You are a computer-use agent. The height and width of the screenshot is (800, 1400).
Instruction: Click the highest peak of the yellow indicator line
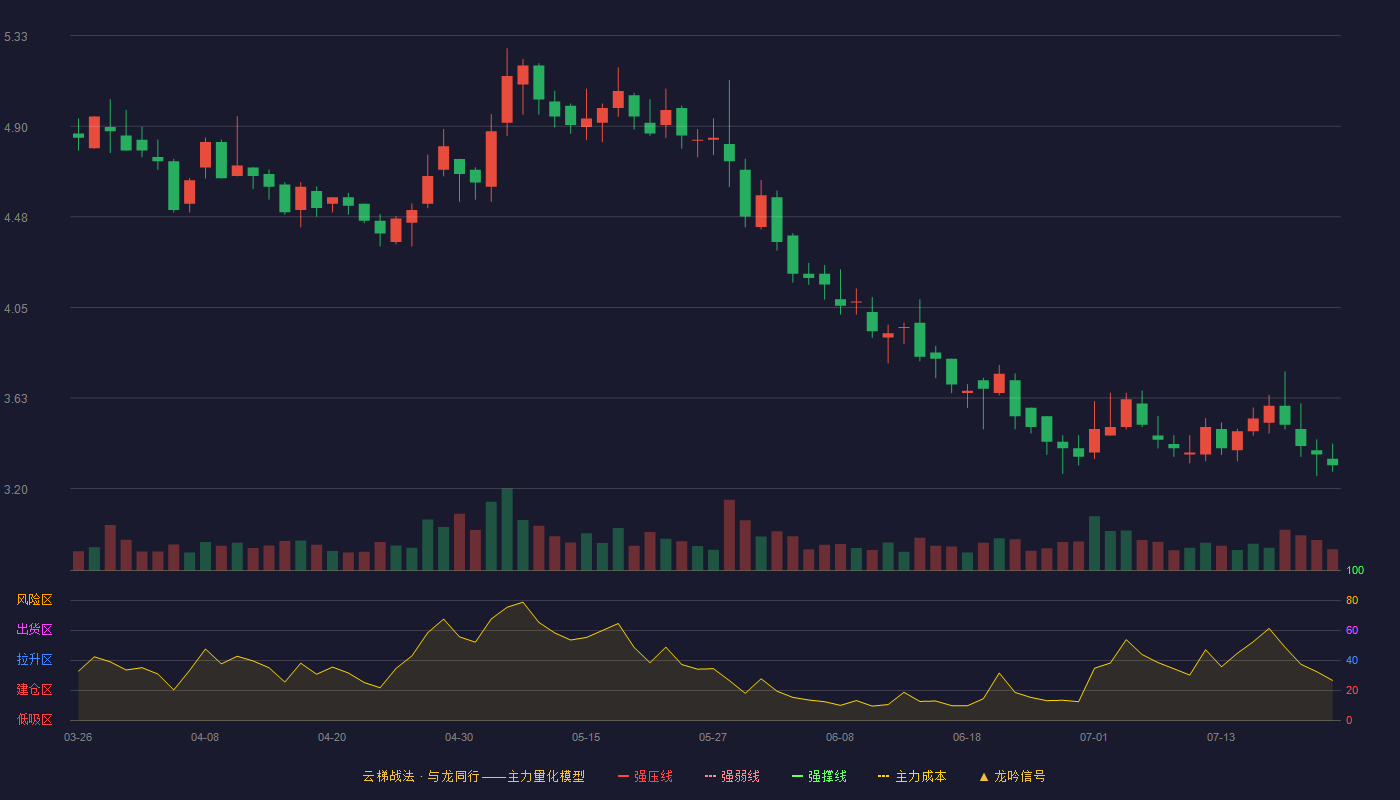(x=523, y=602)
